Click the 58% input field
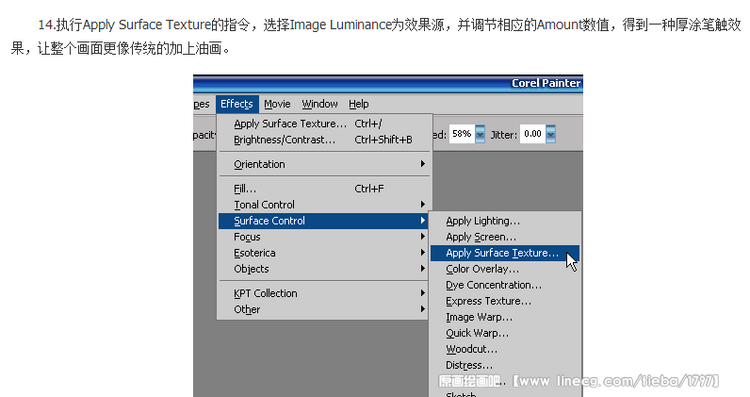This screenshot has height=397, width=750. pos(462,134)
